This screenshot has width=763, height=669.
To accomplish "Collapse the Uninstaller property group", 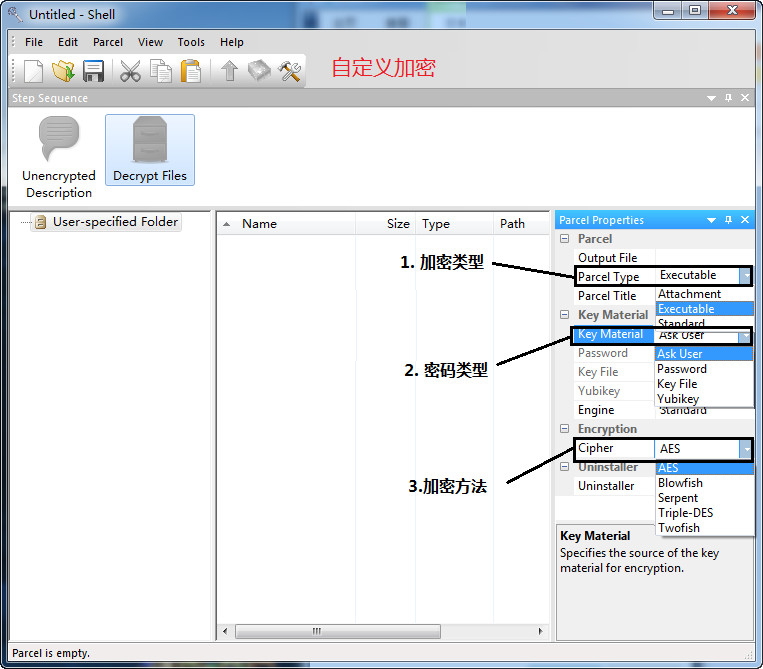I will [x=564, y=467].
